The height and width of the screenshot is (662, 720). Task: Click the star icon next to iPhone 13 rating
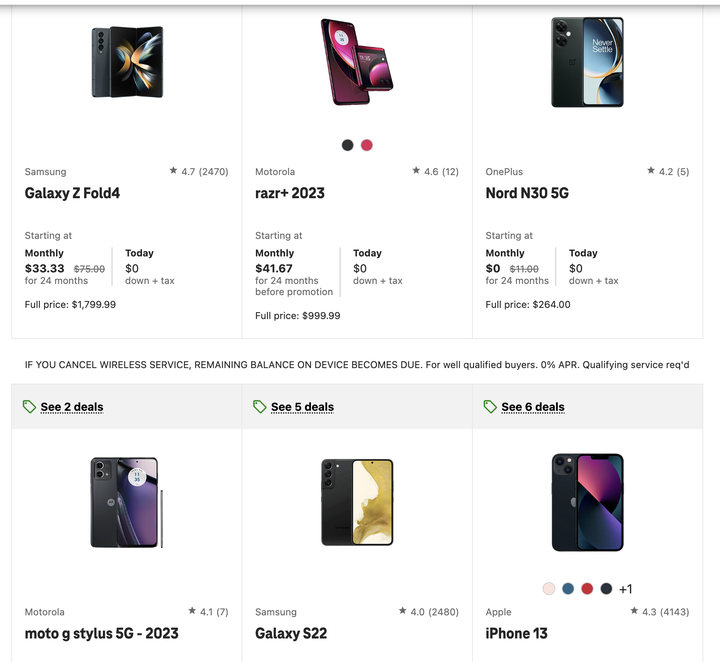[x=634, y=611]
